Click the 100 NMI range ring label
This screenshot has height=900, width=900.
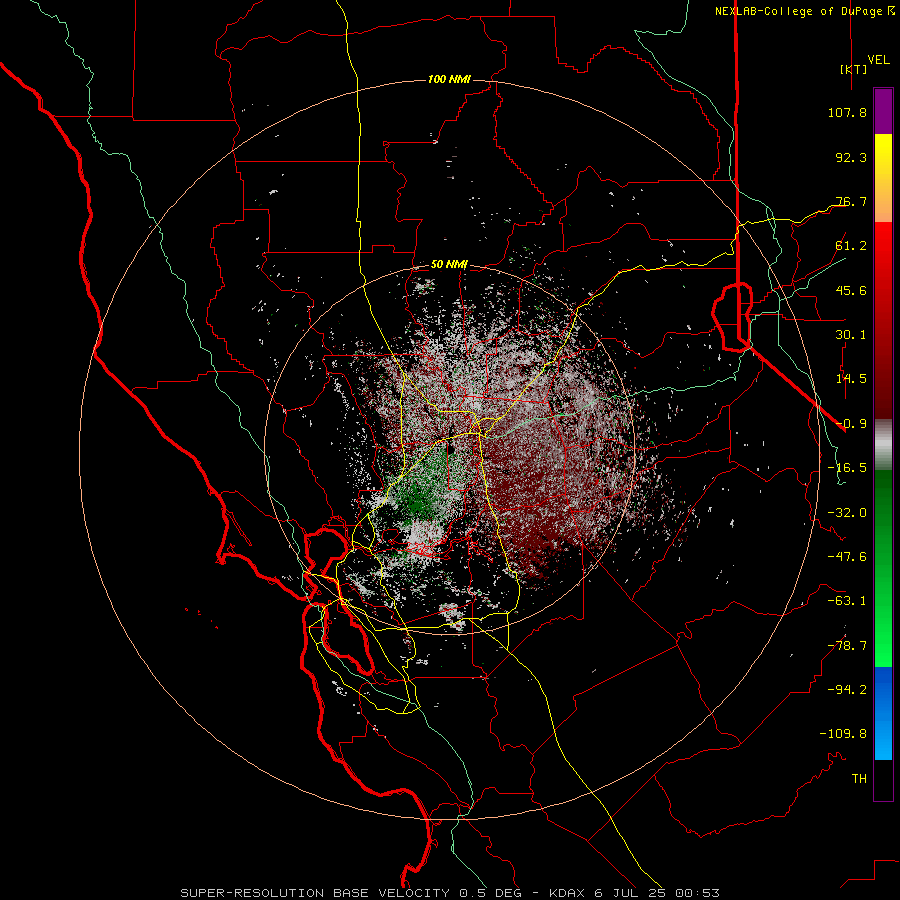449,79
